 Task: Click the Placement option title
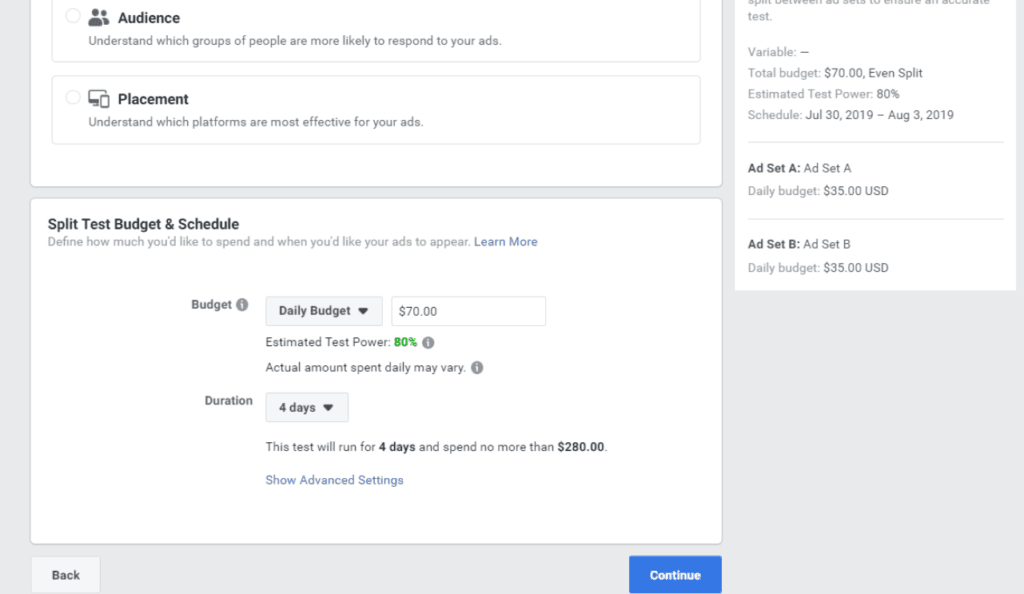(x=153, y=99)
